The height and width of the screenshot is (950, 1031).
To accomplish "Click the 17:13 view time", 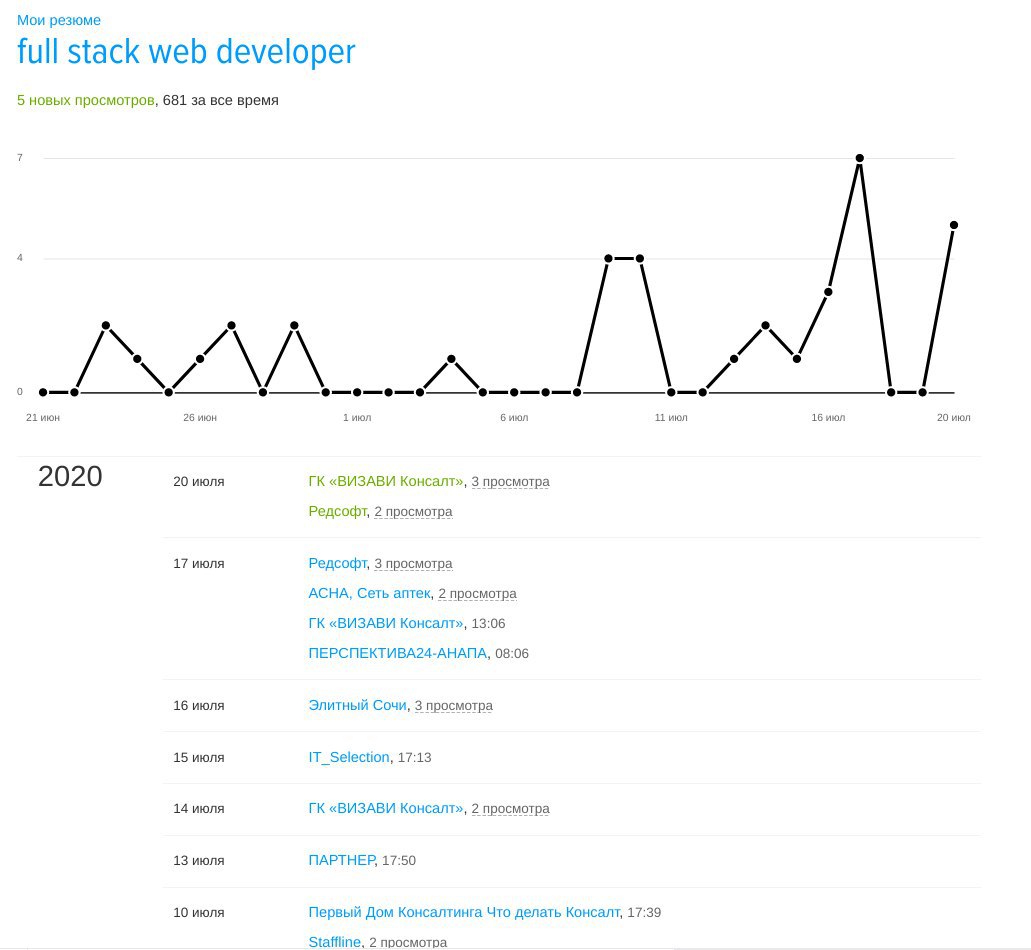I will click(414, 758).
